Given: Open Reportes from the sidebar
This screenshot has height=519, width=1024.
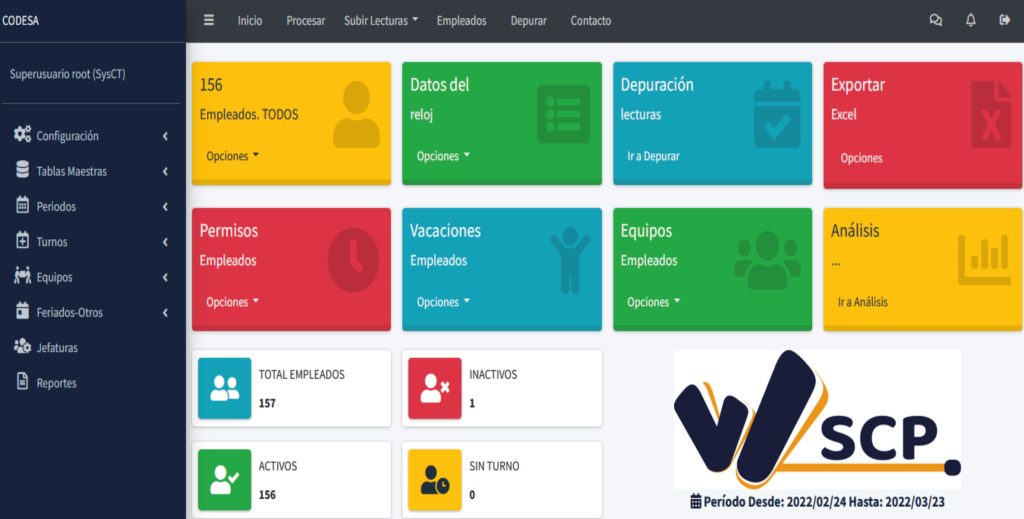Looking at the screenshot, I should pyautogui.click(x=56, y=383).
